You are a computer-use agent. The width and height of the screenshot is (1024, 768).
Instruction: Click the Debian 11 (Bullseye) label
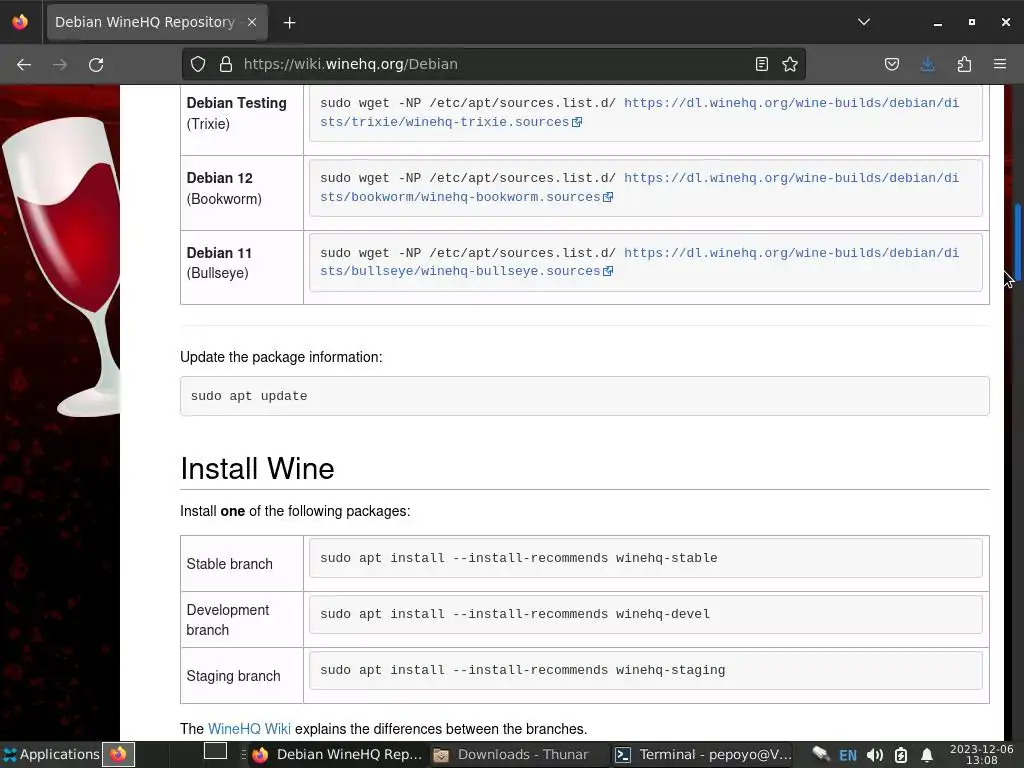click(x=219, y=263)
